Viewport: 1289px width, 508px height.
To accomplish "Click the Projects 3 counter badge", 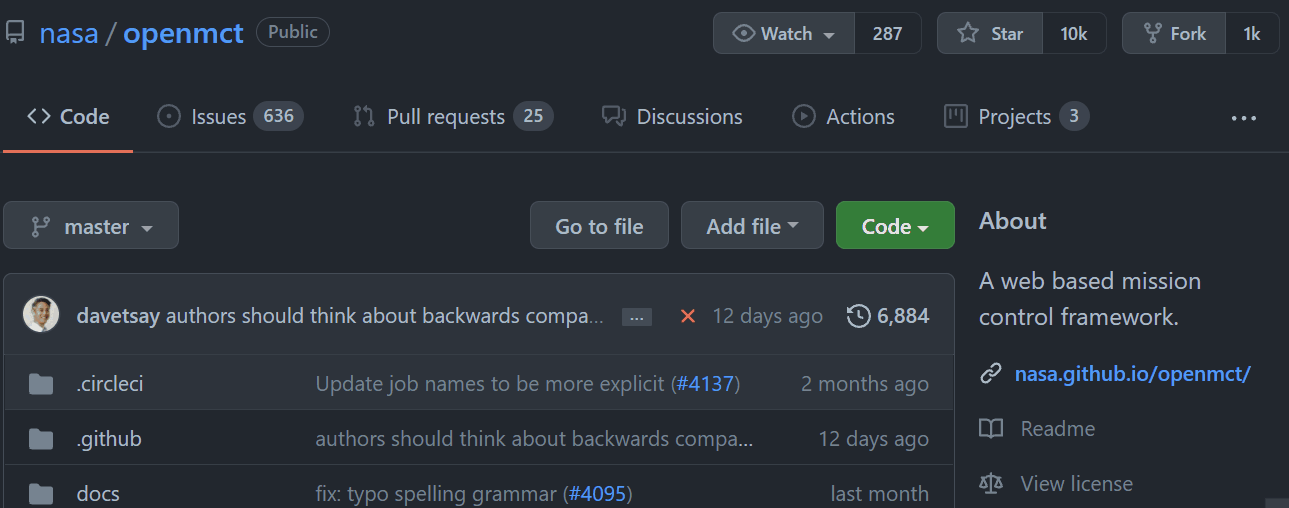I will click(1074, 116).
